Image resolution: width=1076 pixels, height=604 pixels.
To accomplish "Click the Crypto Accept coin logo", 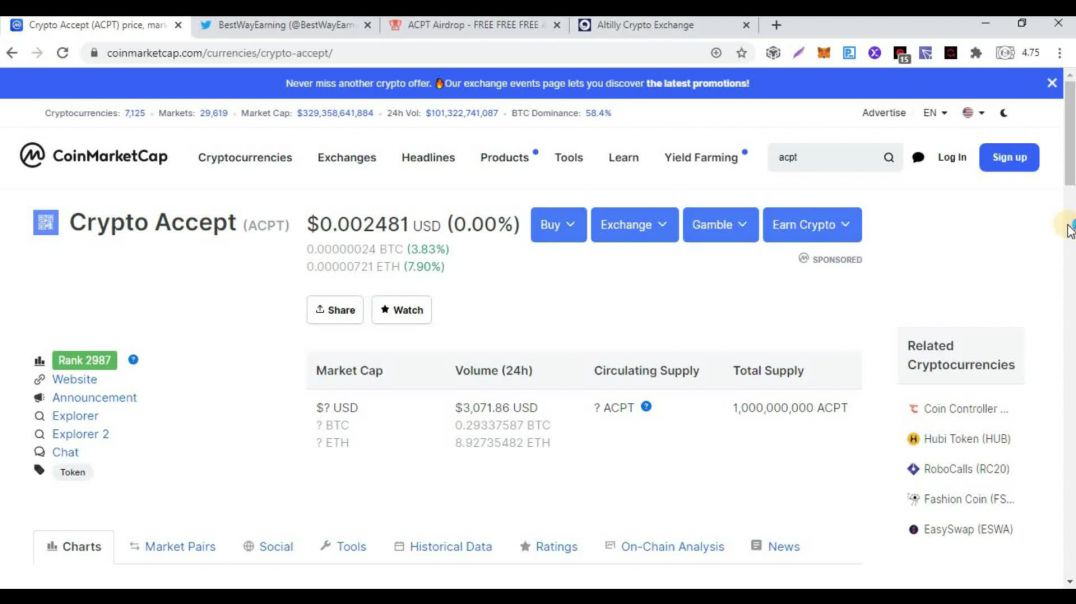I will point(46,222).
